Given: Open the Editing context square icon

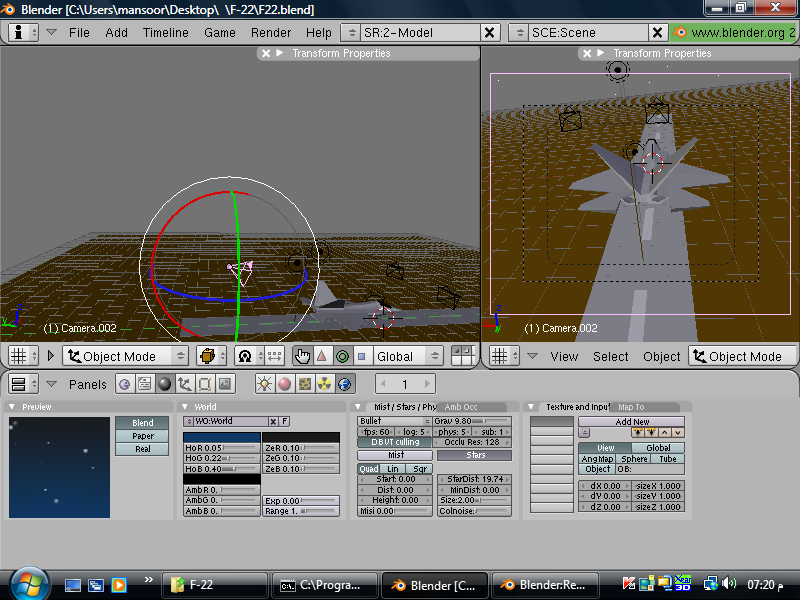Looking at the screenshot, I should (x=205, y=384).
